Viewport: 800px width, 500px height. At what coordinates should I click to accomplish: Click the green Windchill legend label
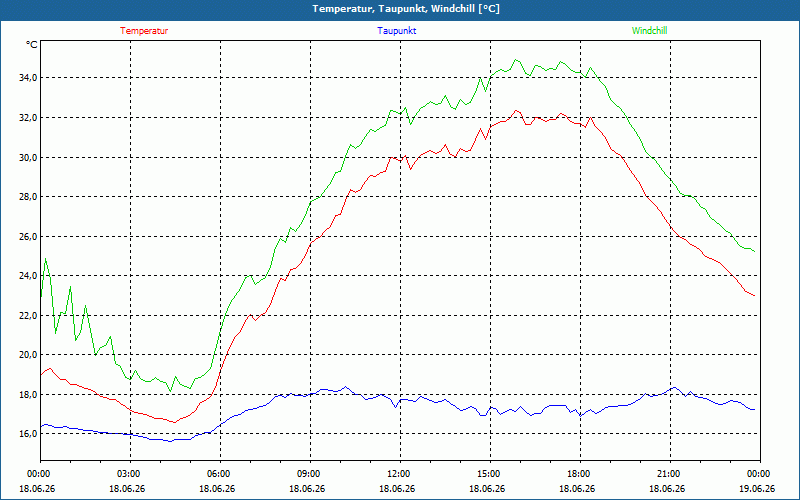(x=649, y=31)
